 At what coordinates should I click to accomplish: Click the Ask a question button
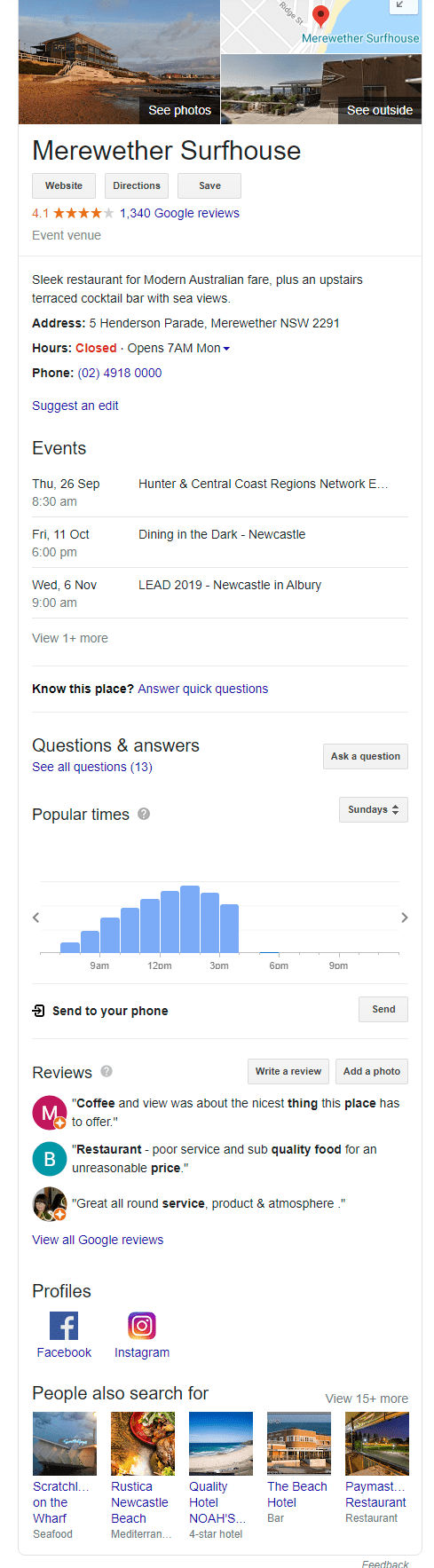coord(366,756)
